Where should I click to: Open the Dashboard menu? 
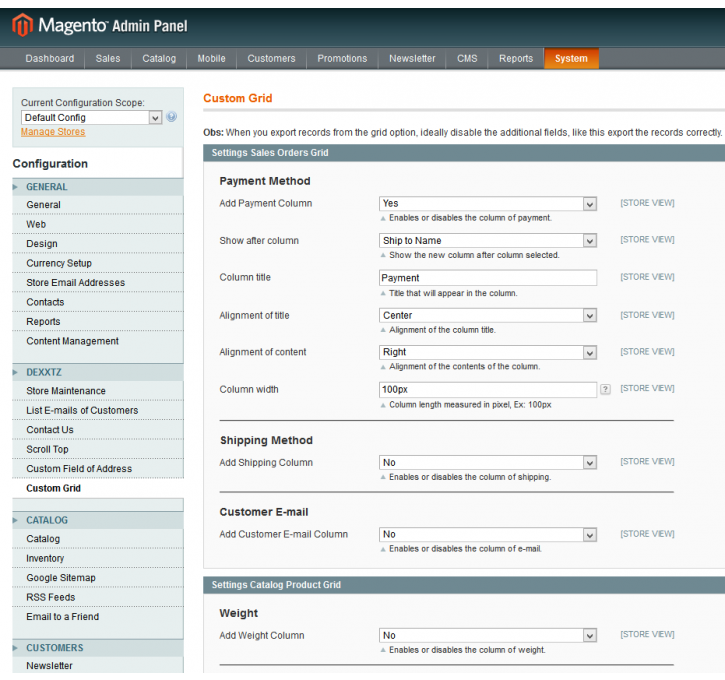click(x=49, y=59)
